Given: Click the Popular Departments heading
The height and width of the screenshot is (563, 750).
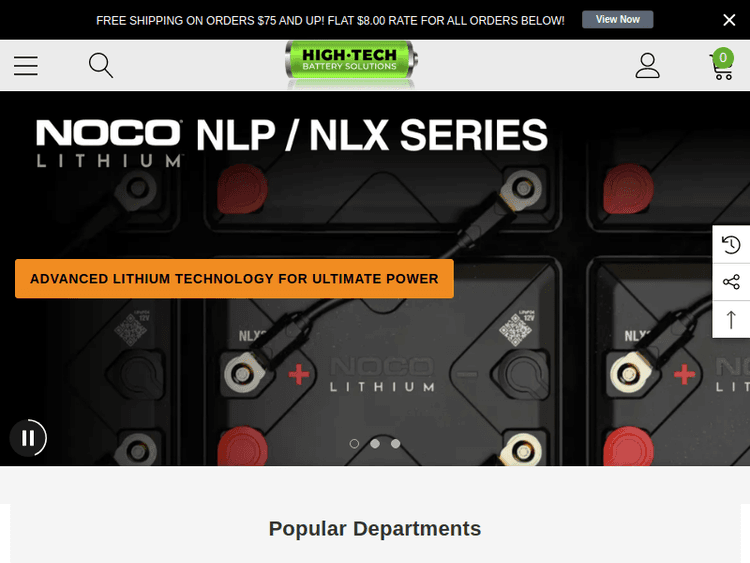Looking at the screenshot, I should (375, 529).
